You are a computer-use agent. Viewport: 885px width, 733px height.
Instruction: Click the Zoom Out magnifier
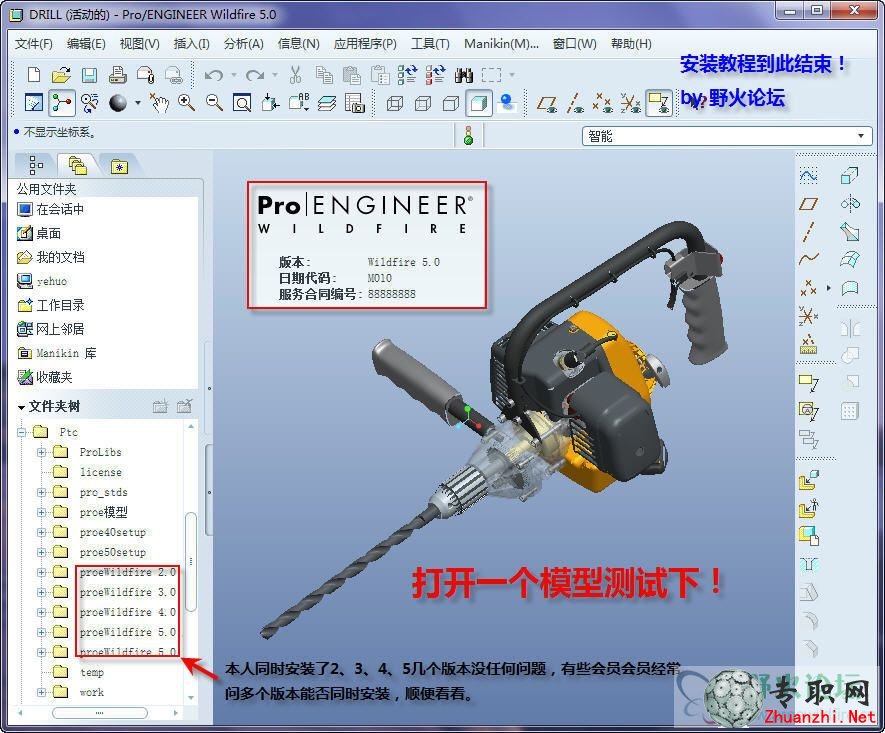tap(214, 103)
